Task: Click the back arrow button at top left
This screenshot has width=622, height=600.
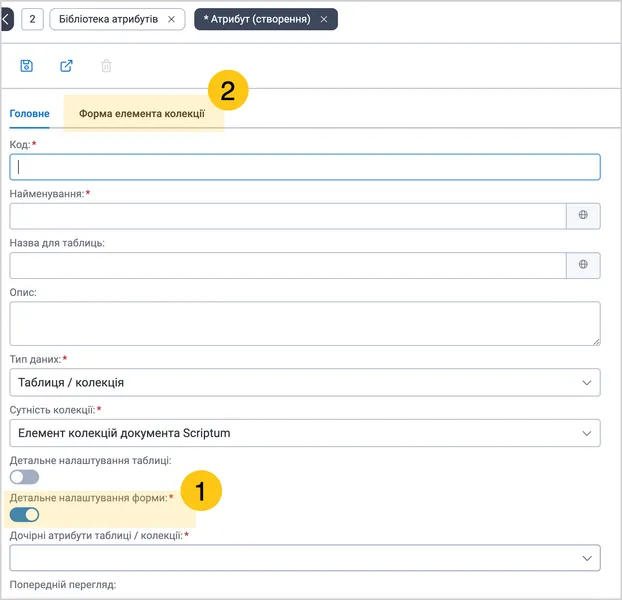Action: click(6, 19)
